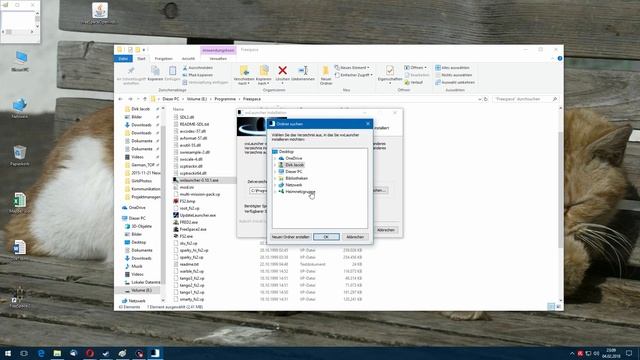Click the 'Freespace' durchsuchen search field

tap(525, 99)
